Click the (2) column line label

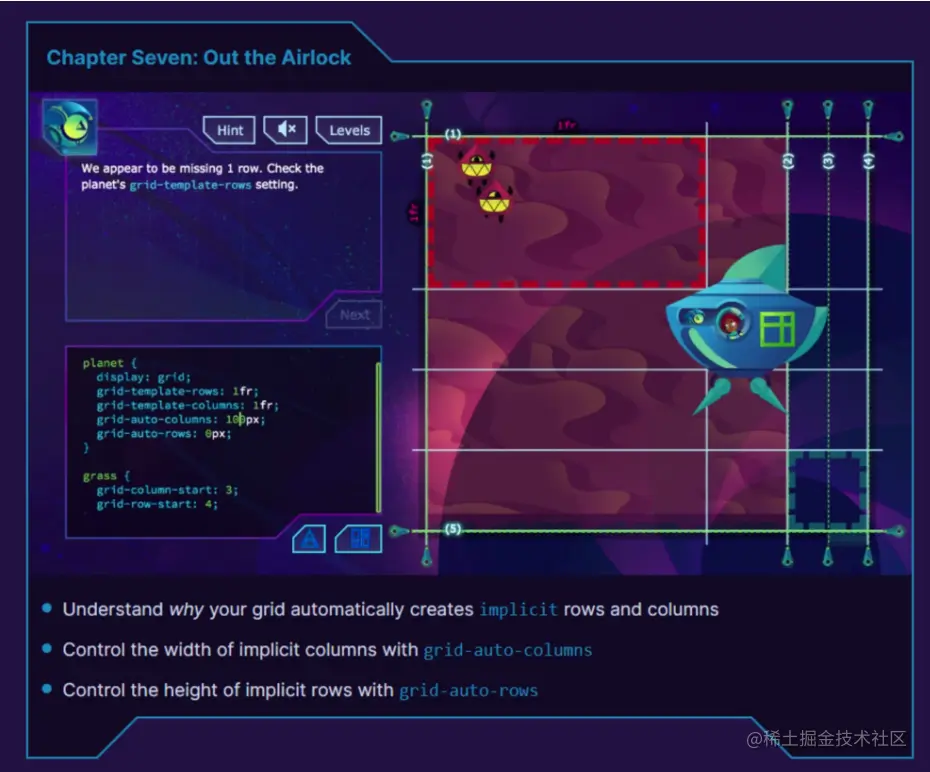tap(788, 160)
